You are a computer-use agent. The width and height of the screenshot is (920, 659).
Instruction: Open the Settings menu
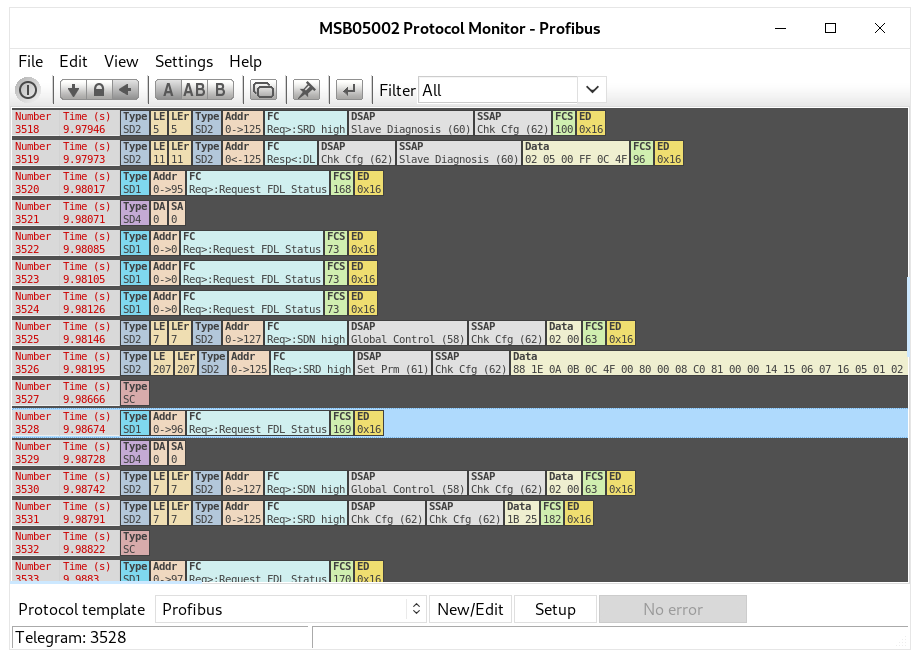pyautogui.click(x=184, y=62)
